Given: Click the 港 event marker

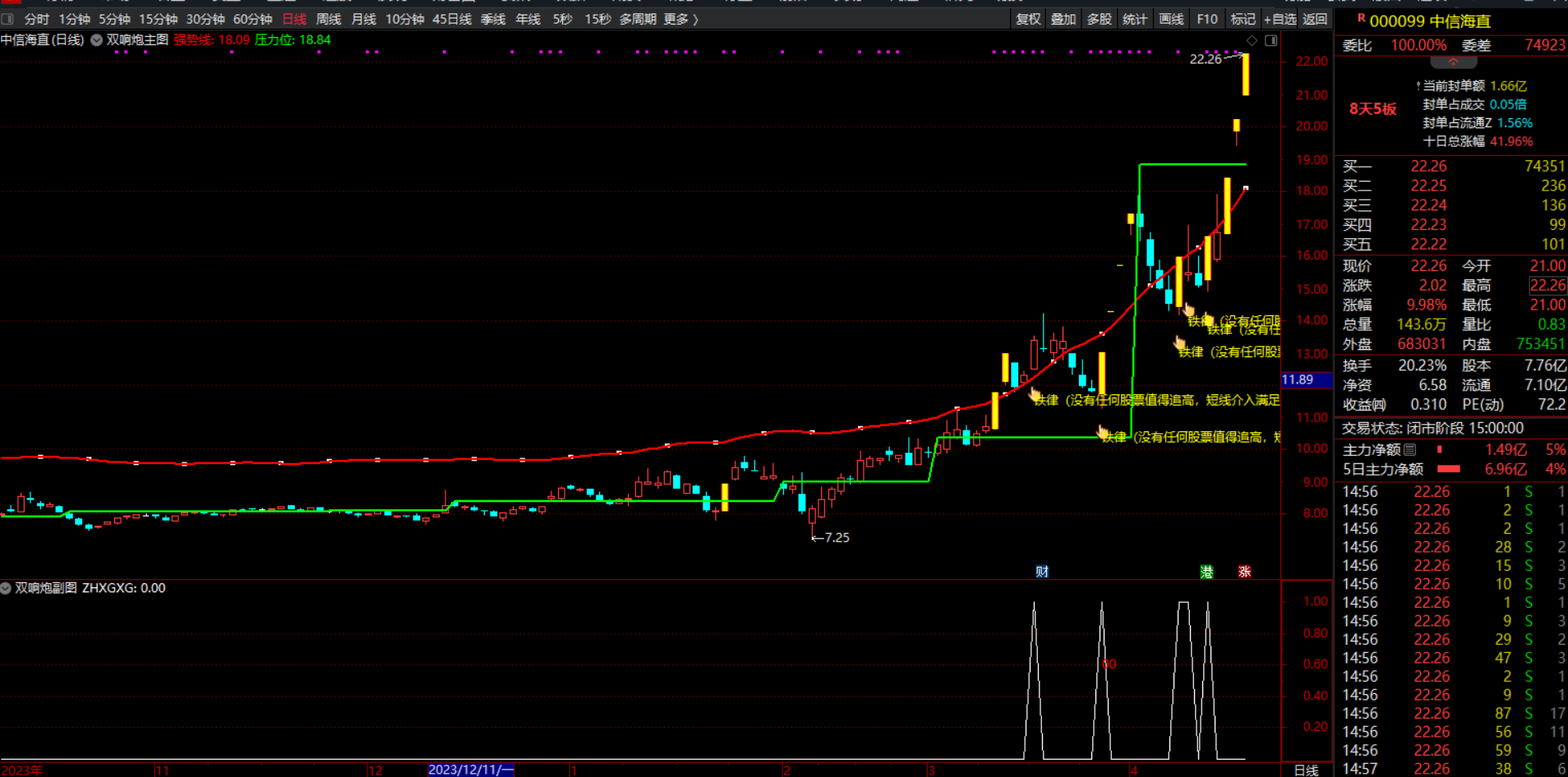Looking at the screenshot, I should point(1206,572).
